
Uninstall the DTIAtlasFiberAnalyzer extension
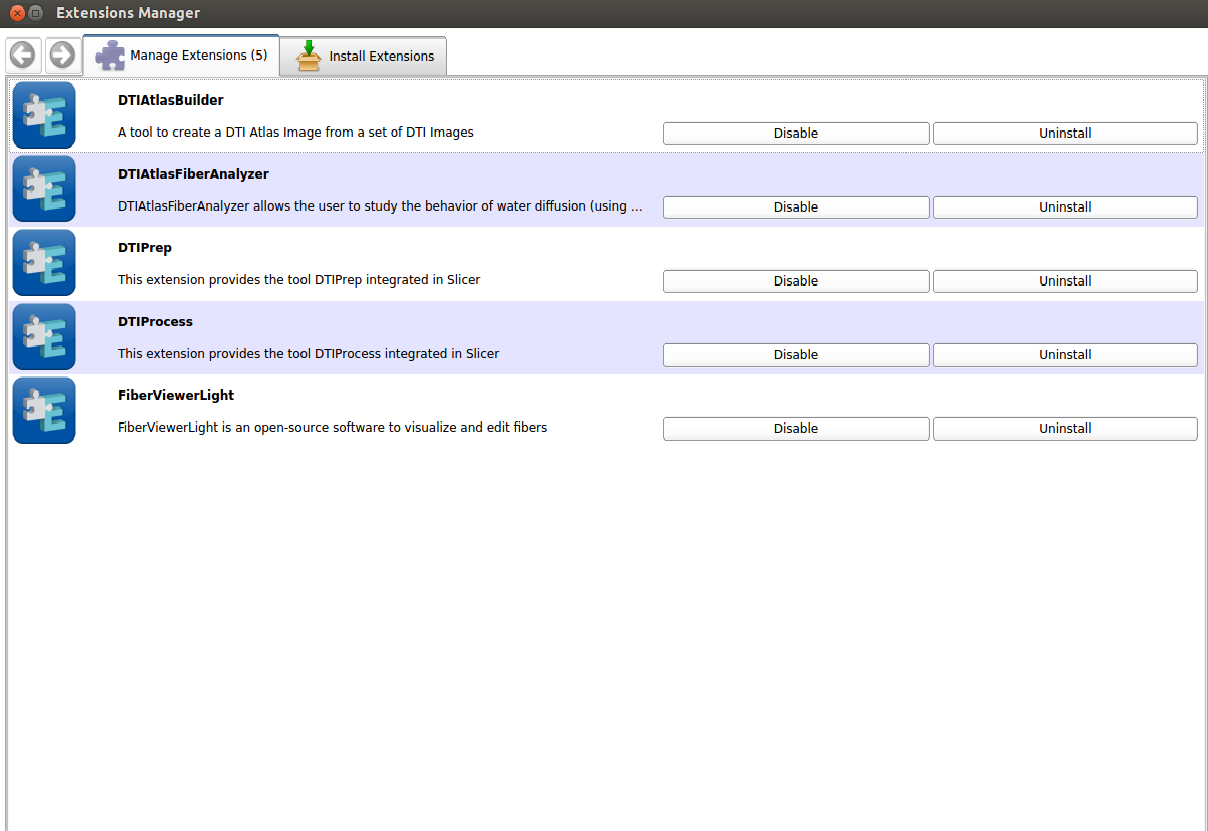coord(1065,207)
